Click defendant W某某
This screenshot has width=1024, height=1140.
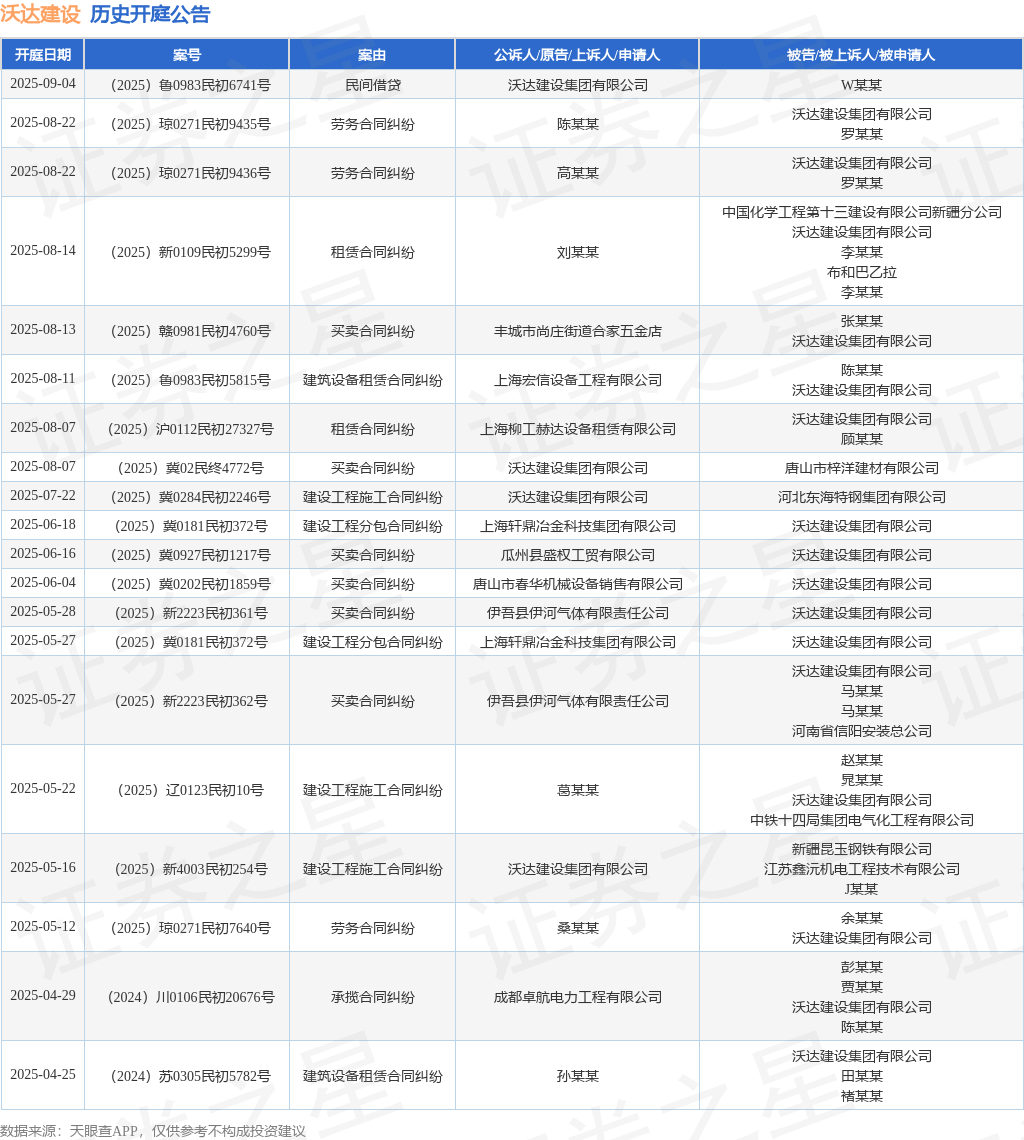[x=861, y=85]
